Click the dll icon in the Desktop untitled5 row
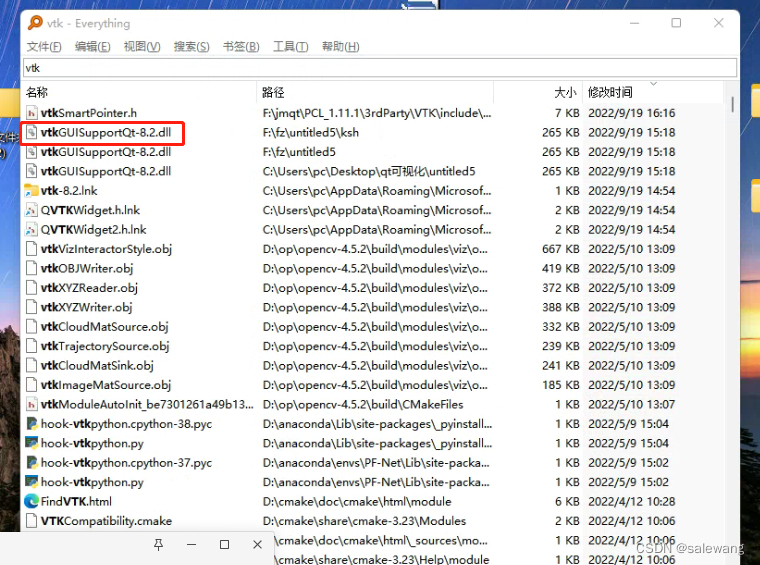The height and width of the screenshot is (565, 760). 32,171
